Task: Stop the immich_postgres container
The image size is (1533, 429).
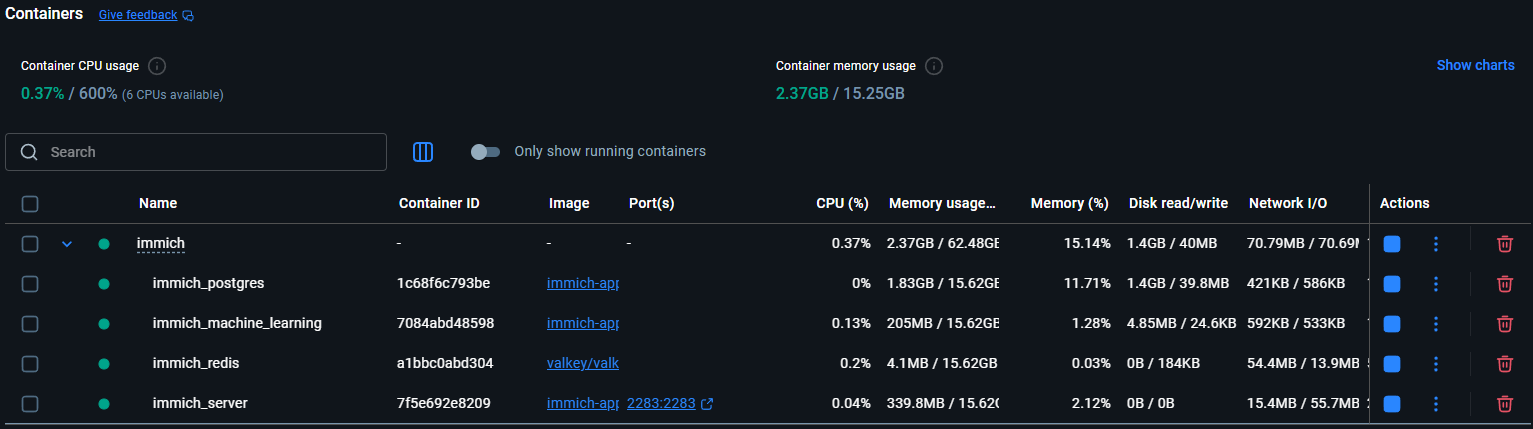Action: [x=1391, y=284]
